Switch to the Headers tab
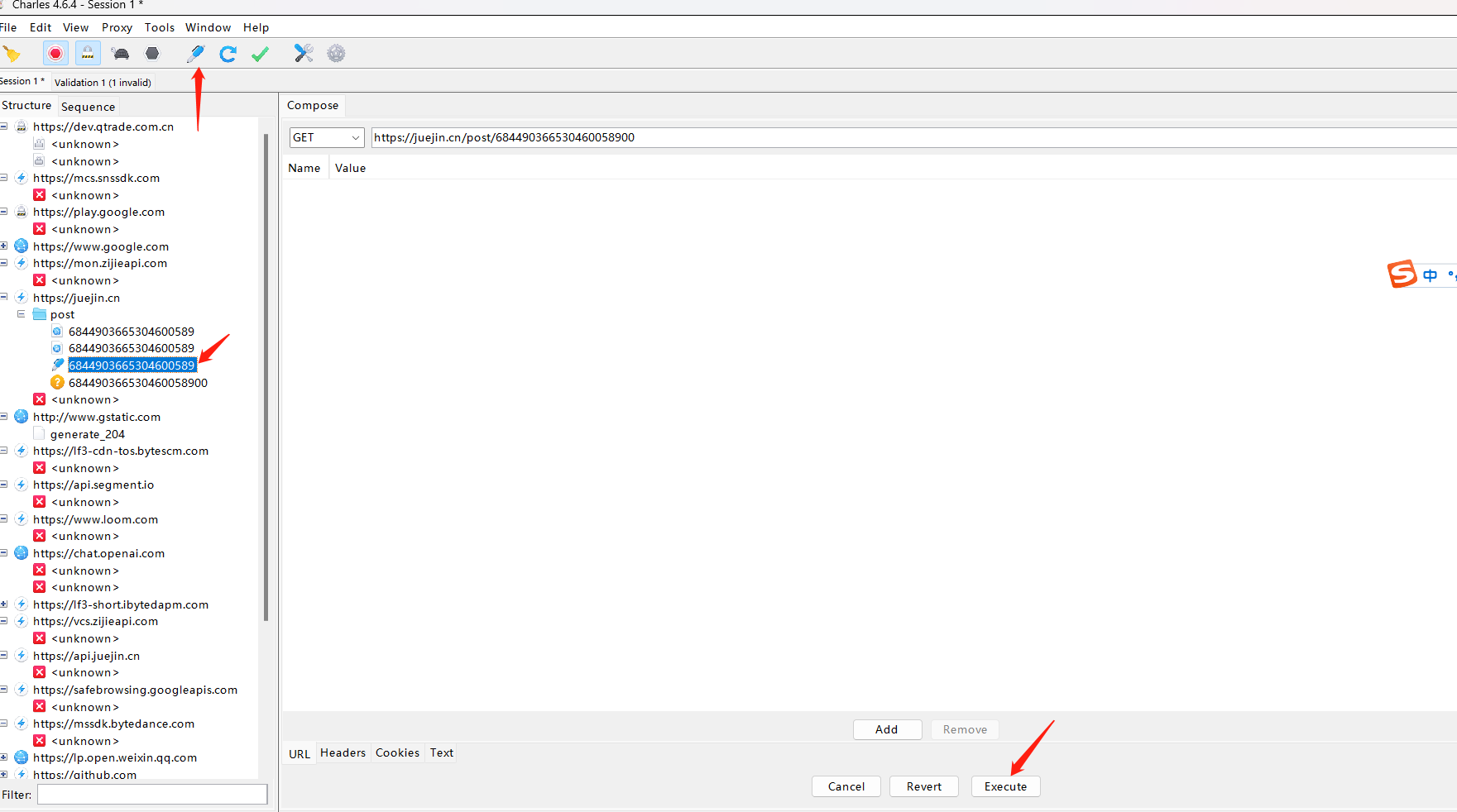The width and height of the screenshot is (1457, 812). coord(343,753)
